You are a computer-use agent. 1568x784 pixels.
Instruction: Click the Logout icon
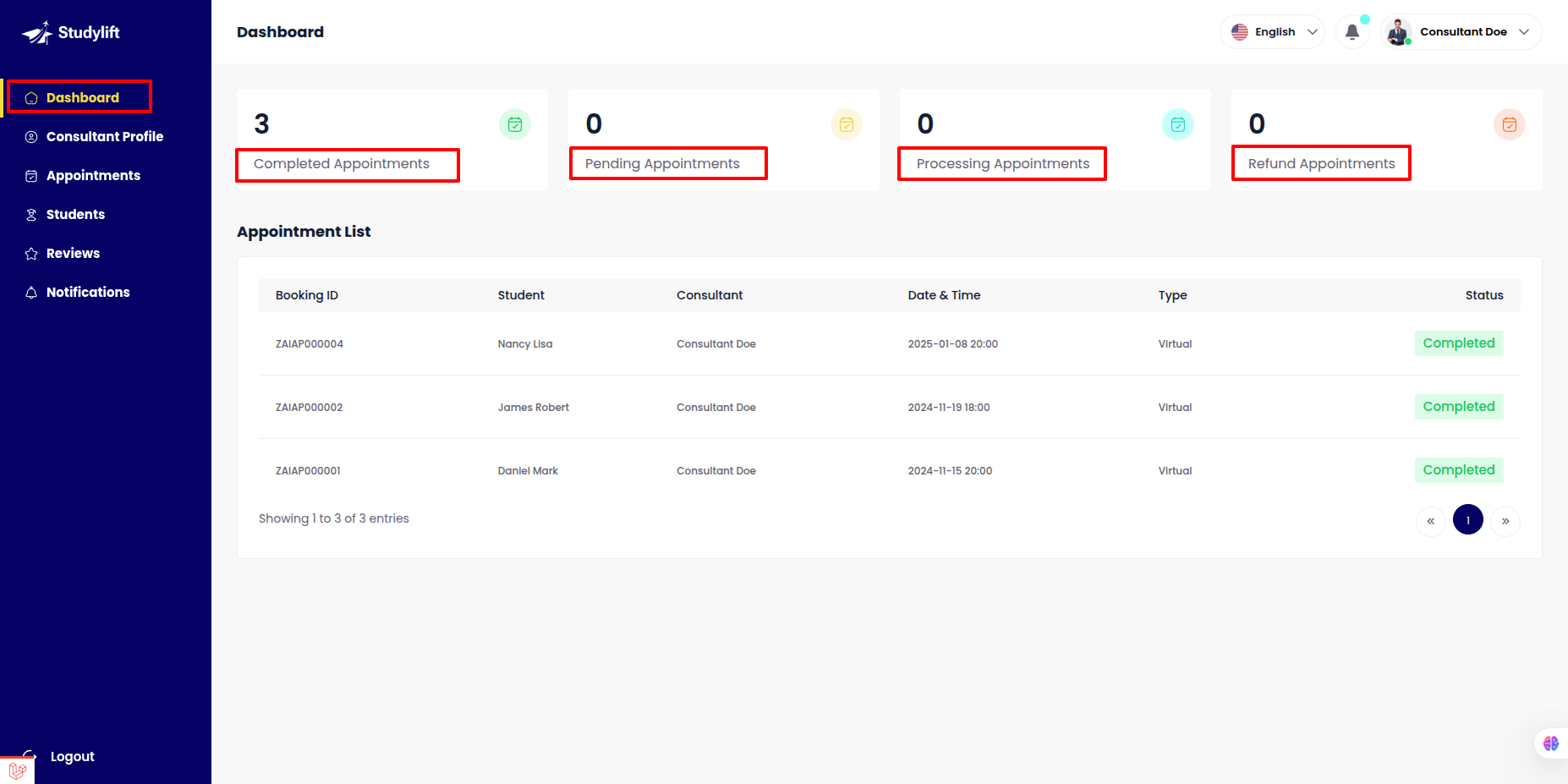[x=30, y=755]
